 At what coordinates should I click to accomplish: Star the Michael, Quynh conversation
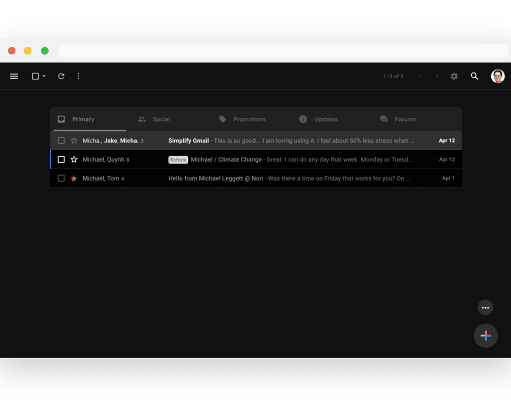(74, 160)
